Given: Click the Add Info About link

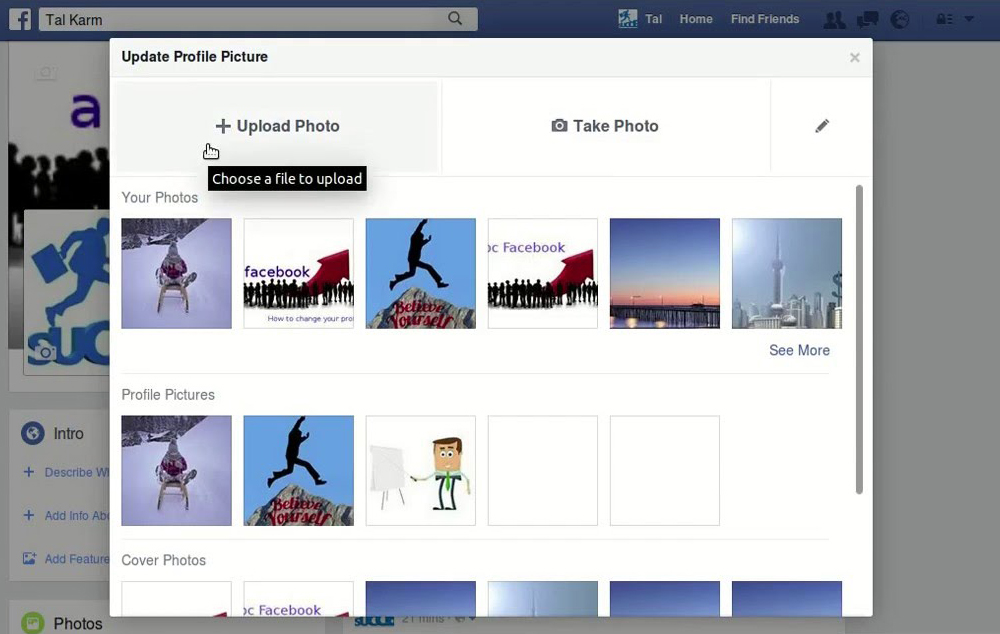Looking at the screenshot, I should click(x=77, y=516).
